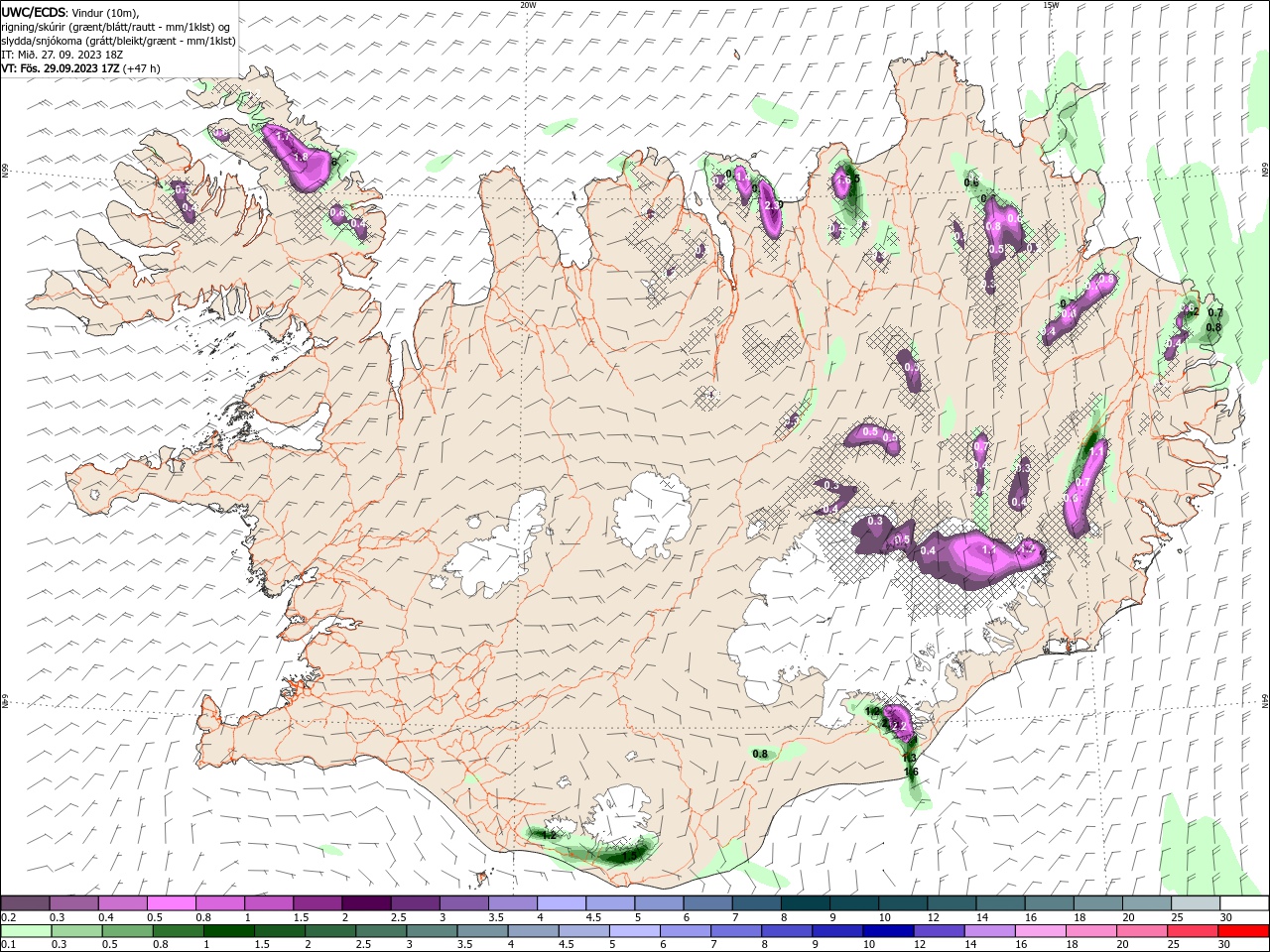Pick the 14 light purple swatch, lower legend

pyautogui.click(x=989, y=931)
